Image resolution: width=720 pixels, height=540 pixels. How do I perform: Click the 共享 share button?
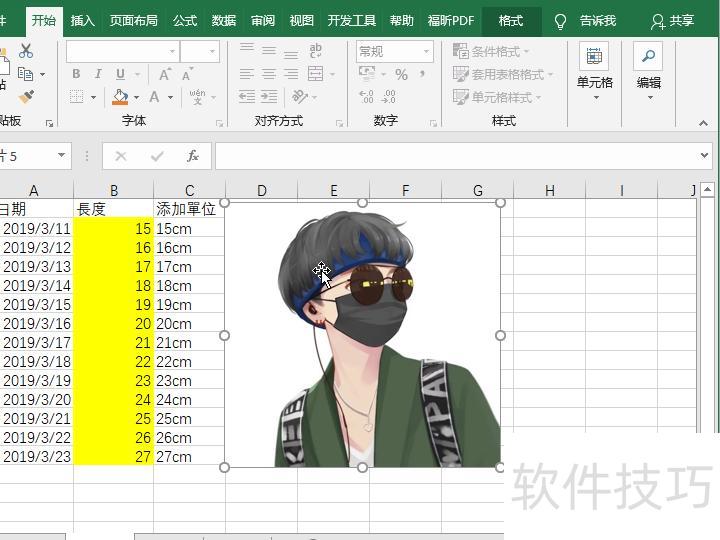tap(672, 21)
